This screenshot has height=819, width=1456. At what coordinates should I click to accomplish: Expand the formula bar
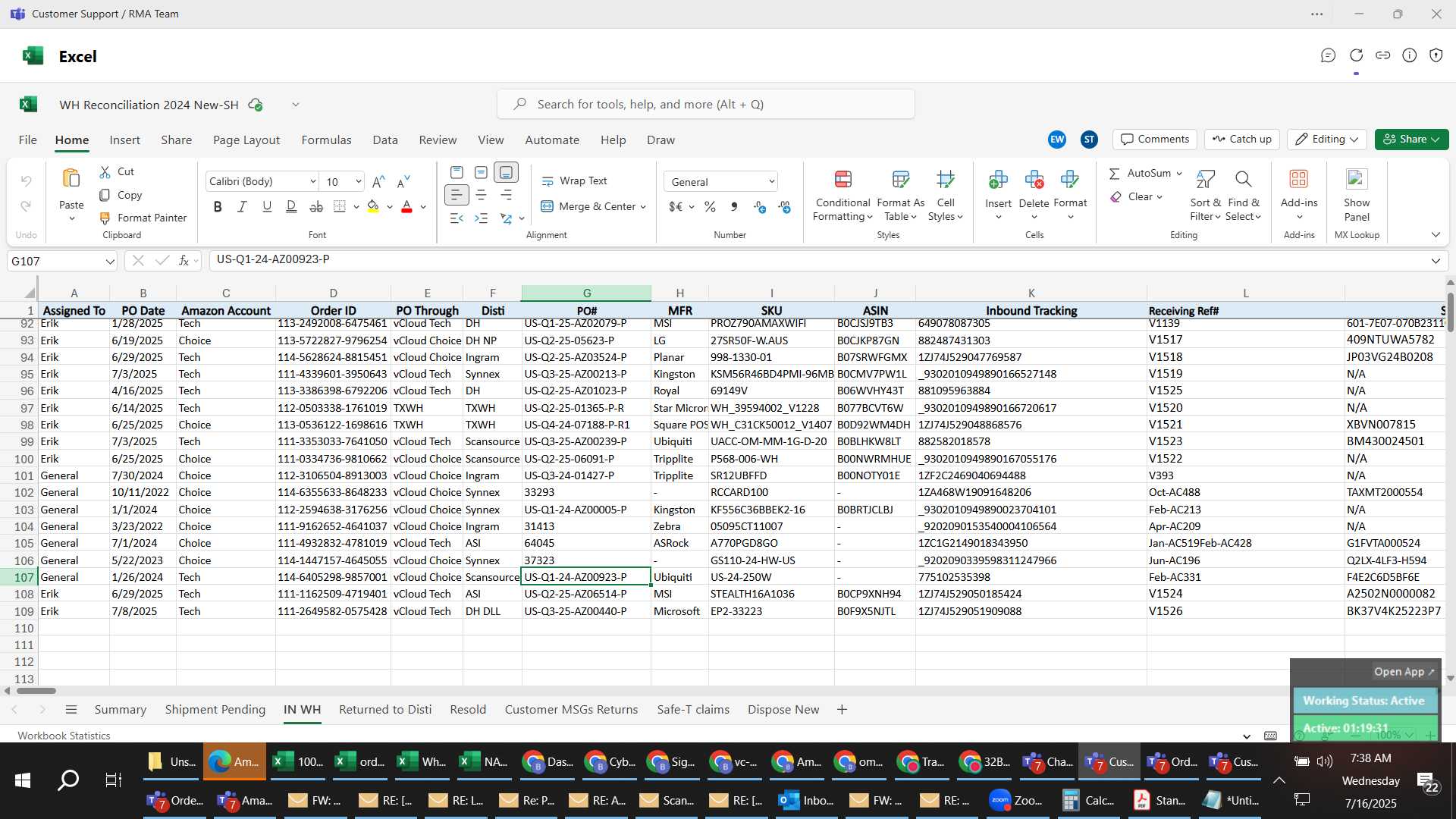tap(1436, 261)
